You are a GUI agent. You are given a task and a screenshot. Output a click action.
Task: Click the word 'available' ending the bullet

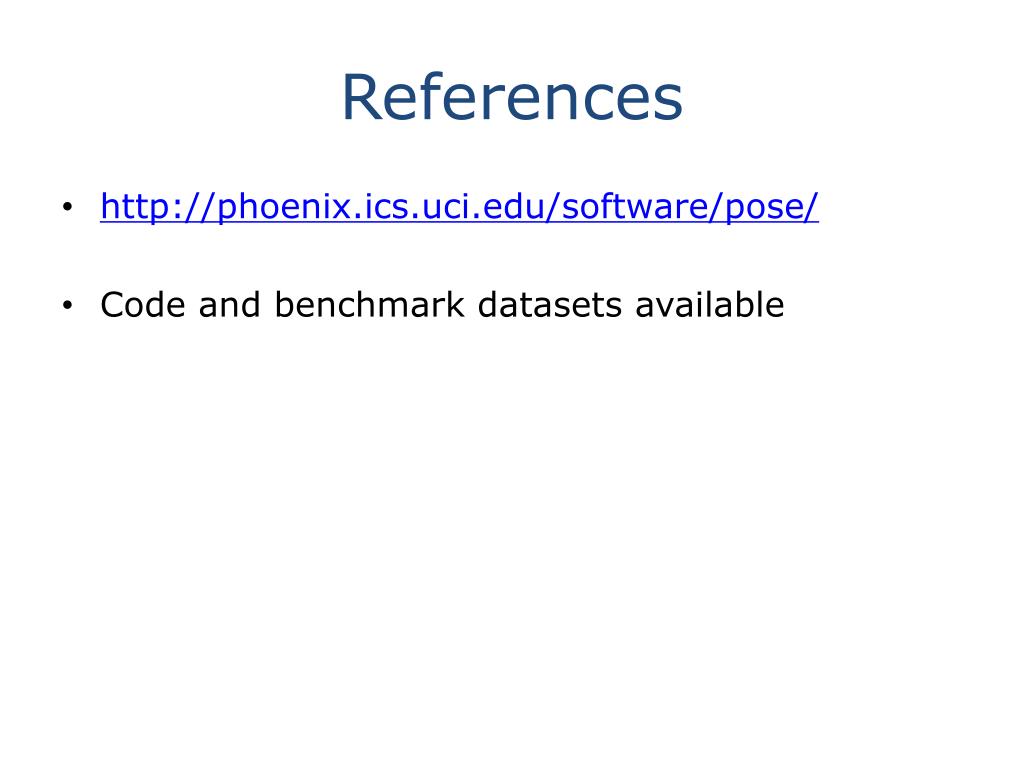point(710,304)
